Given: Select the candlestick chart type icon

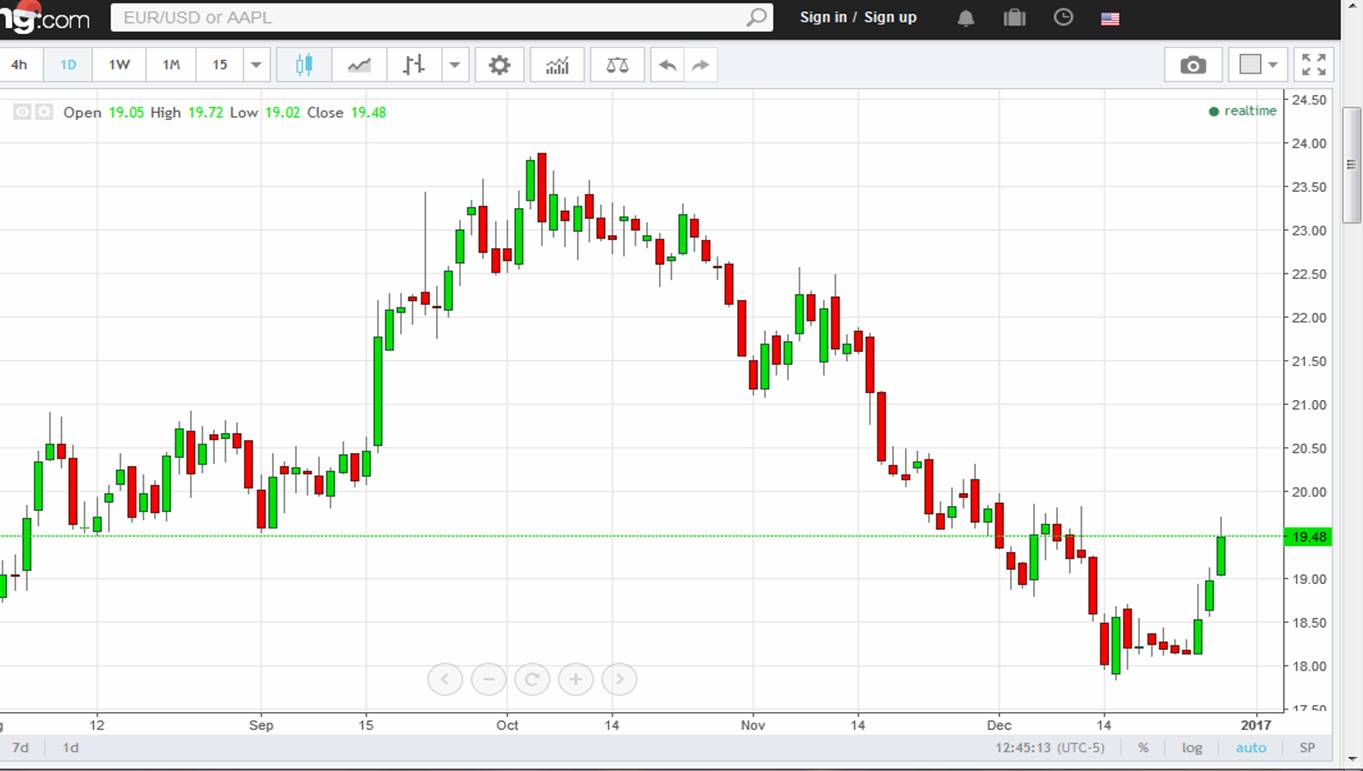Looking at the screenshot, I should click(305, 65).
